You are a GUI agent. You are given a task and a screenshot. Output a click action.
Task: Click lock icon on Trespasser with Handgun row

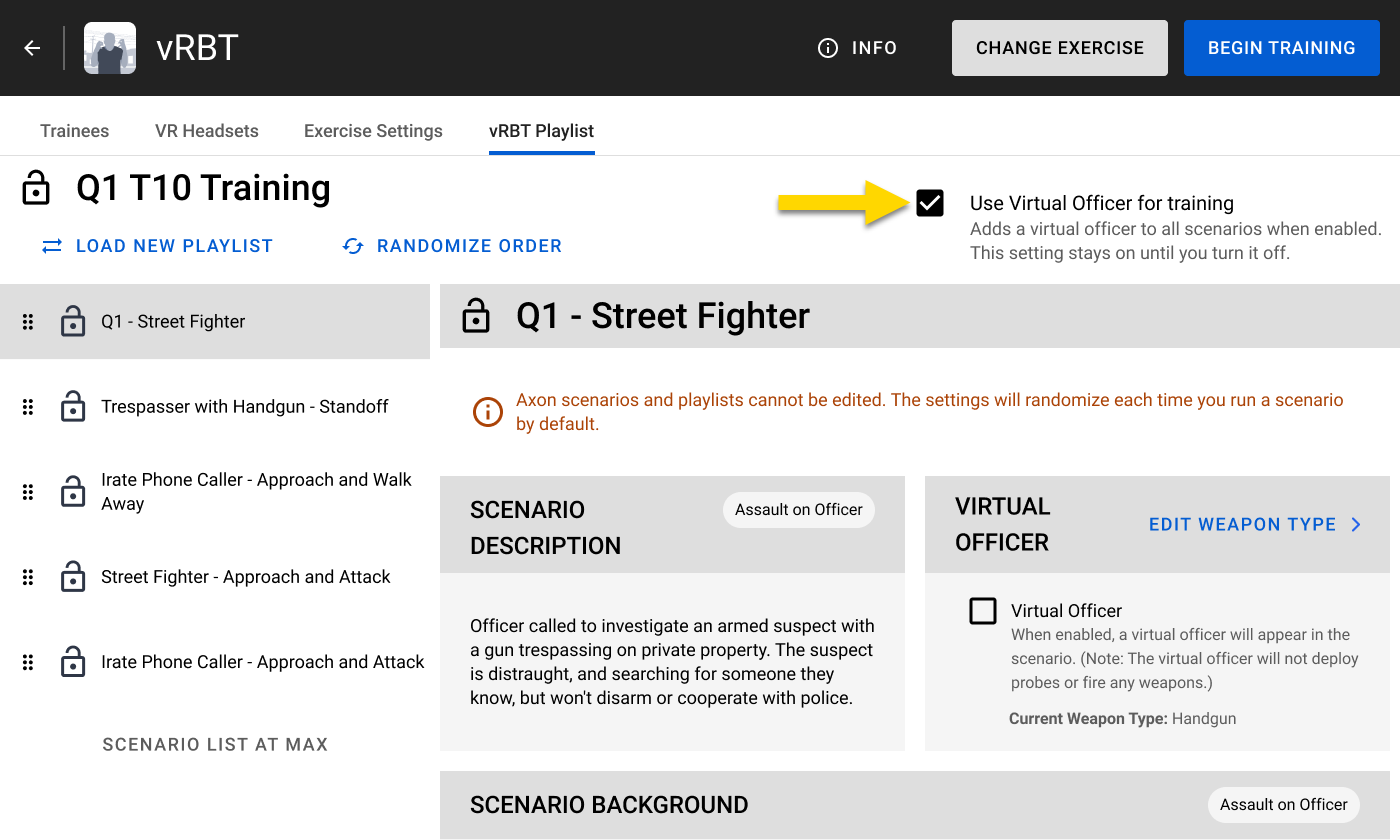pos(73,407)
